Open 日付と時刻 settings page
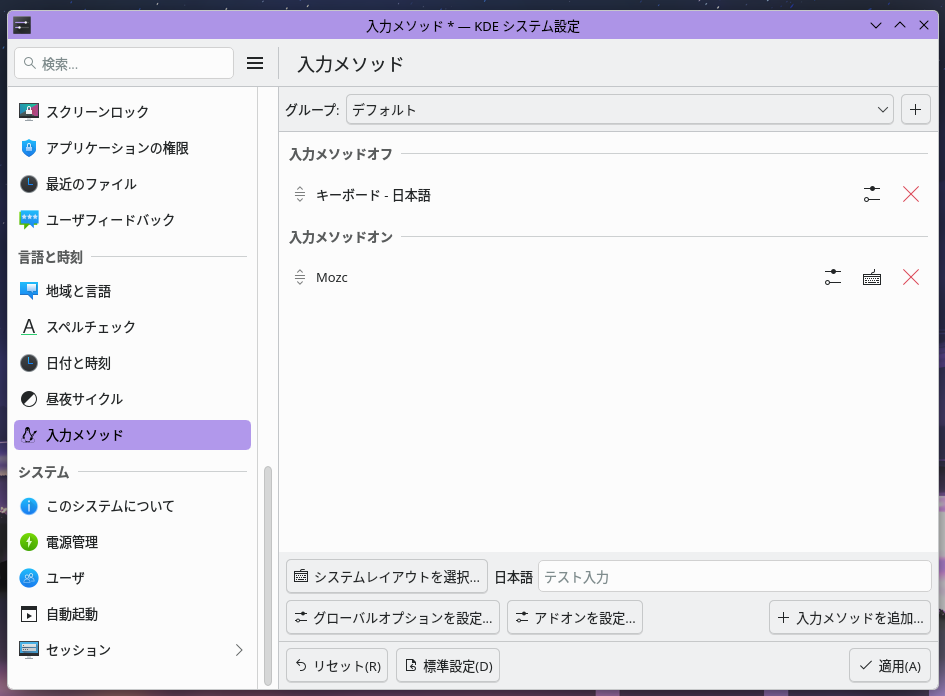The height and width of the screenshot is (696, 945). pyautogui.click(x=78, y=363)
